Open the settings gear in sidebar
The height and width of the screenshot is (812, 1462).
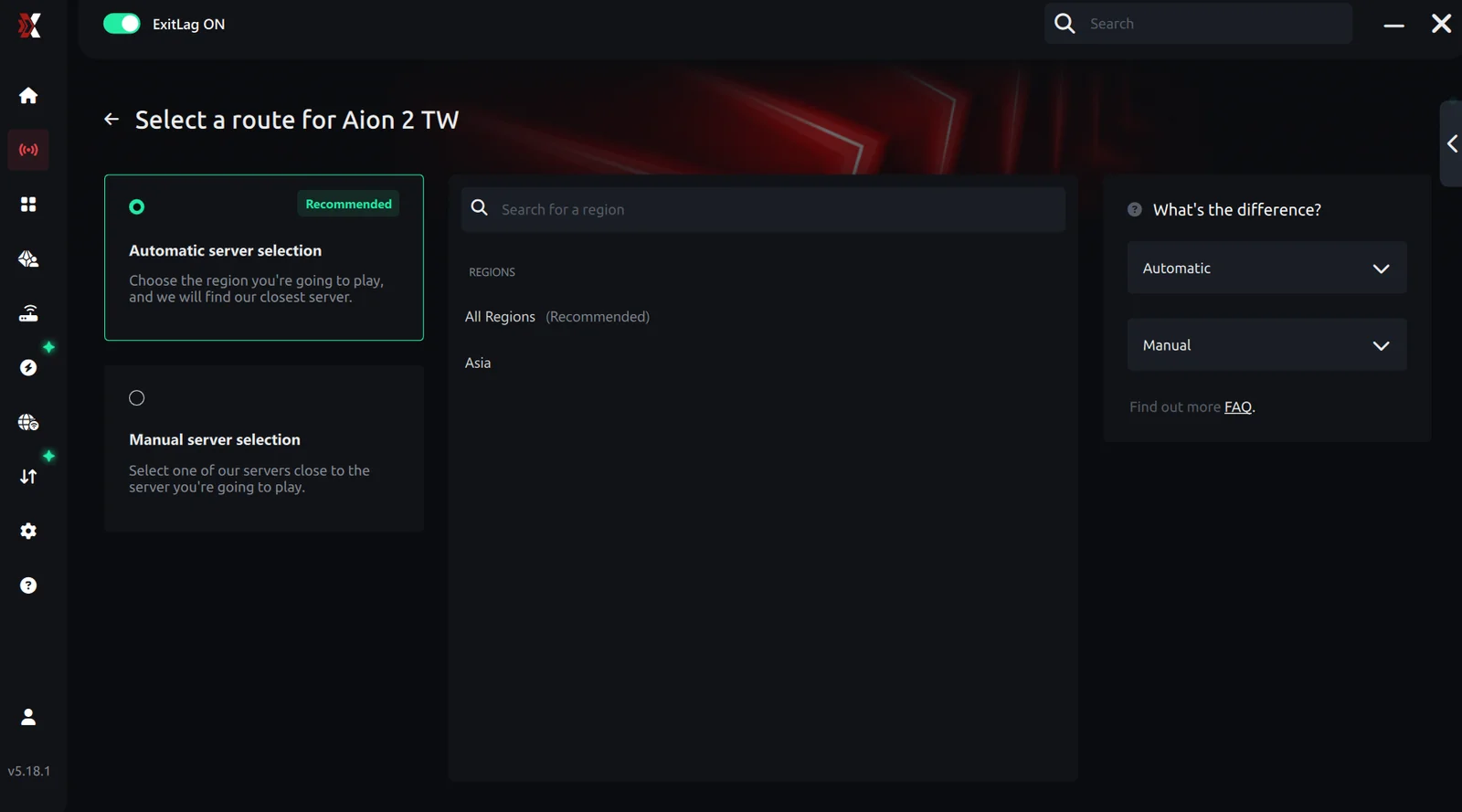[x=28, y=532]
